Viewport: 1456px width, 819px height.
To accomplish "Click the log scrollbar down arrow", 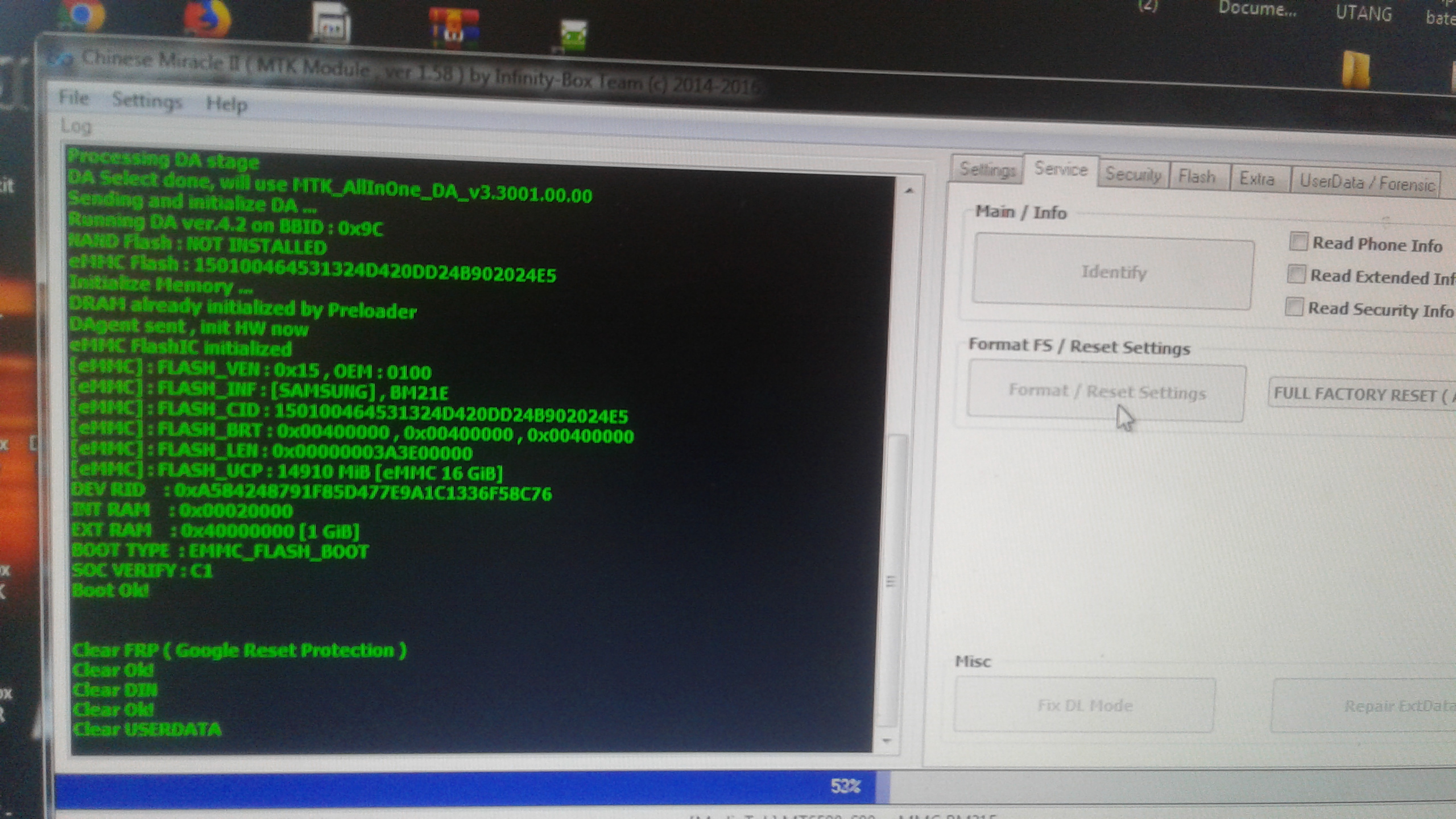I will tap(886, 741).
